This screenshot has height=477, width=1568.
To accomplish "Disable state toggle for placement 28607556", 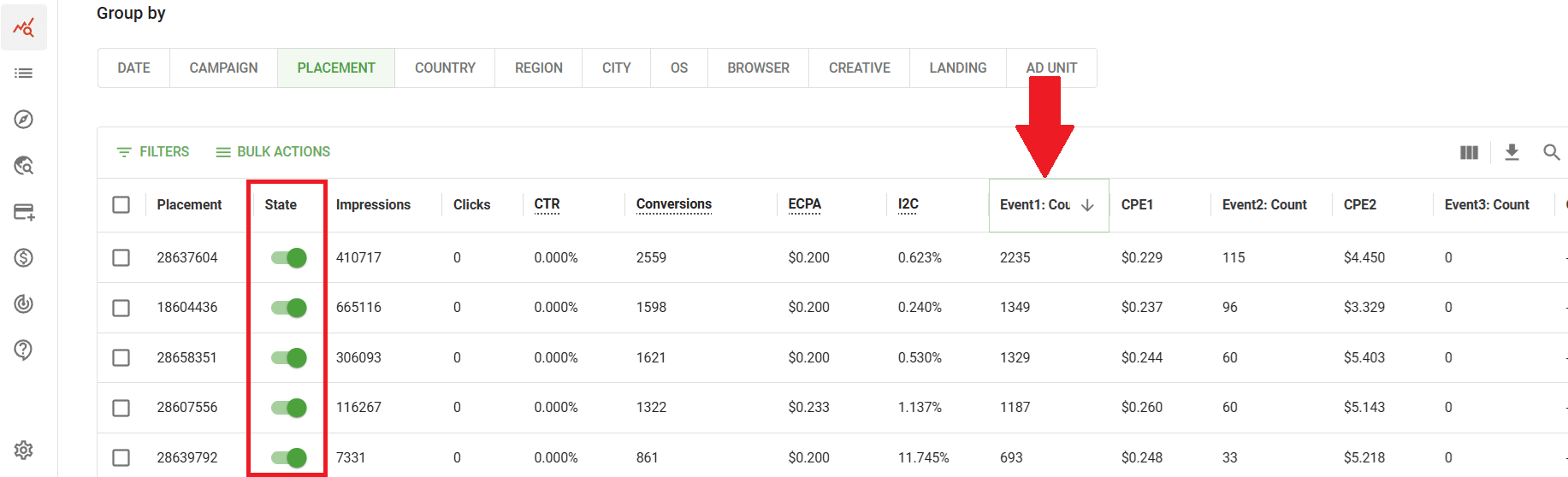I will [x=289, y=408].
